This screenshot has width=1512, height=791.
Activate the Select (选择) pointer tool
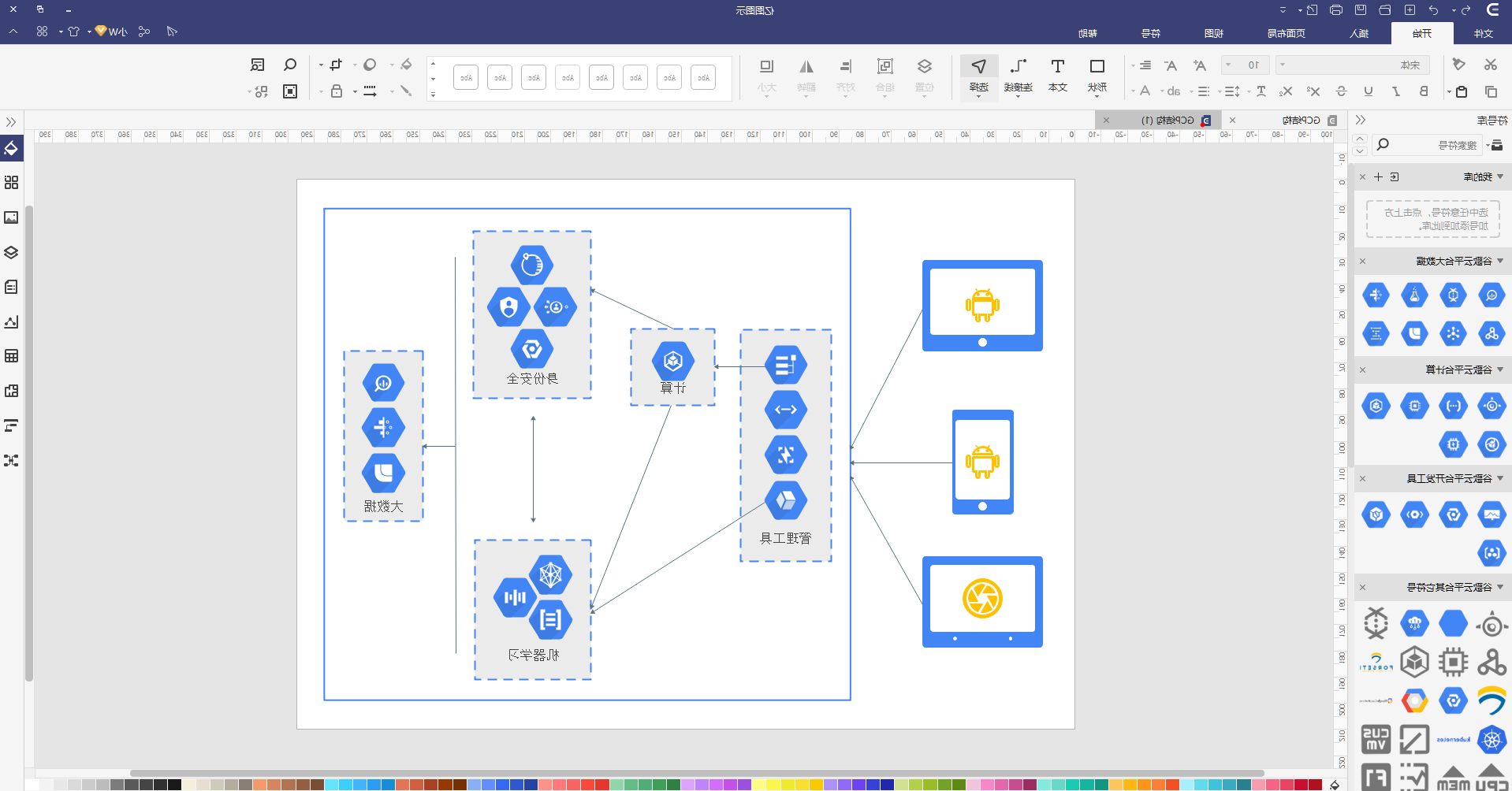[978, 76]
